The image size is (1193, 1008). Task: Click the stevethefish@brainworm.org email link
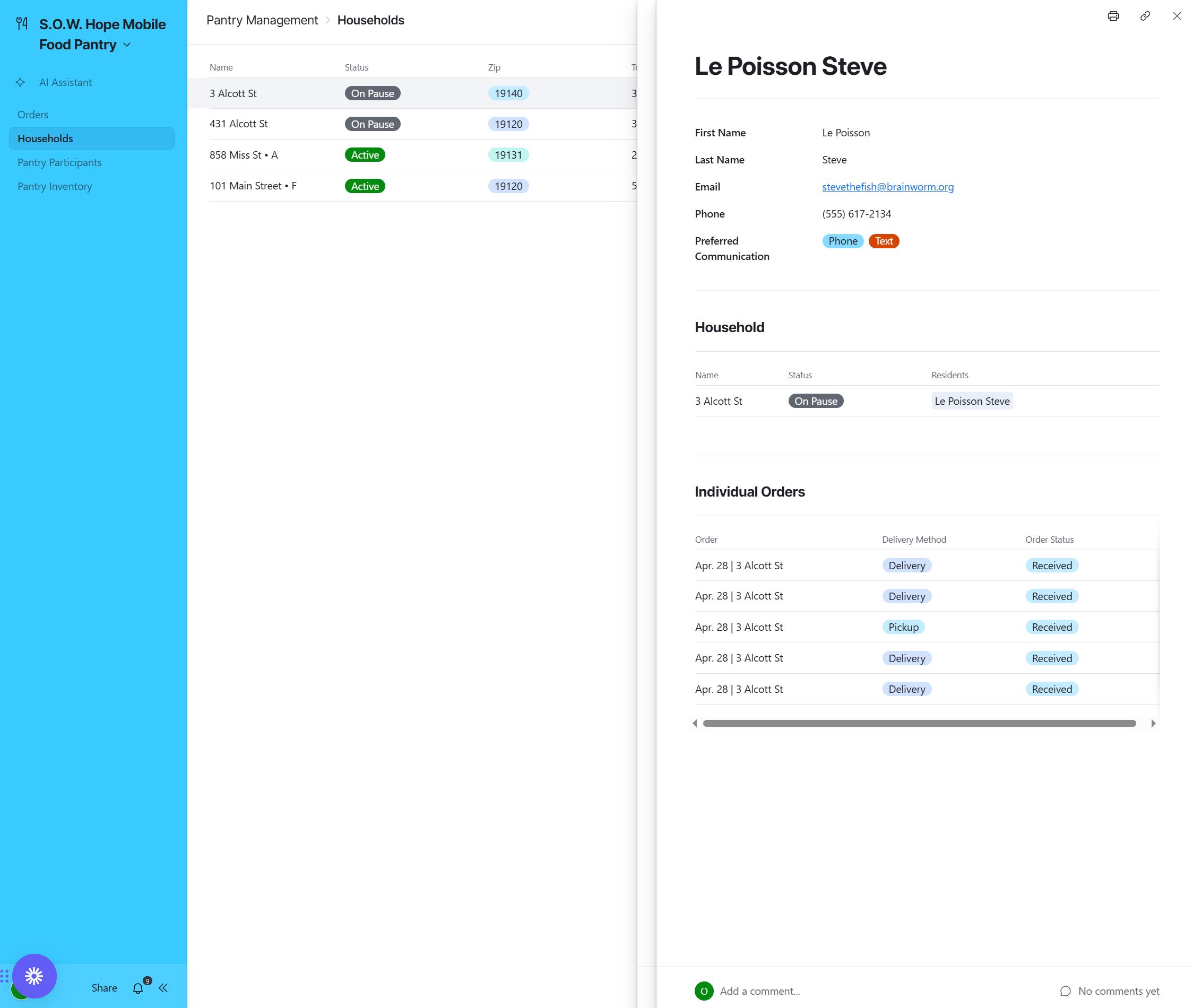887,187
